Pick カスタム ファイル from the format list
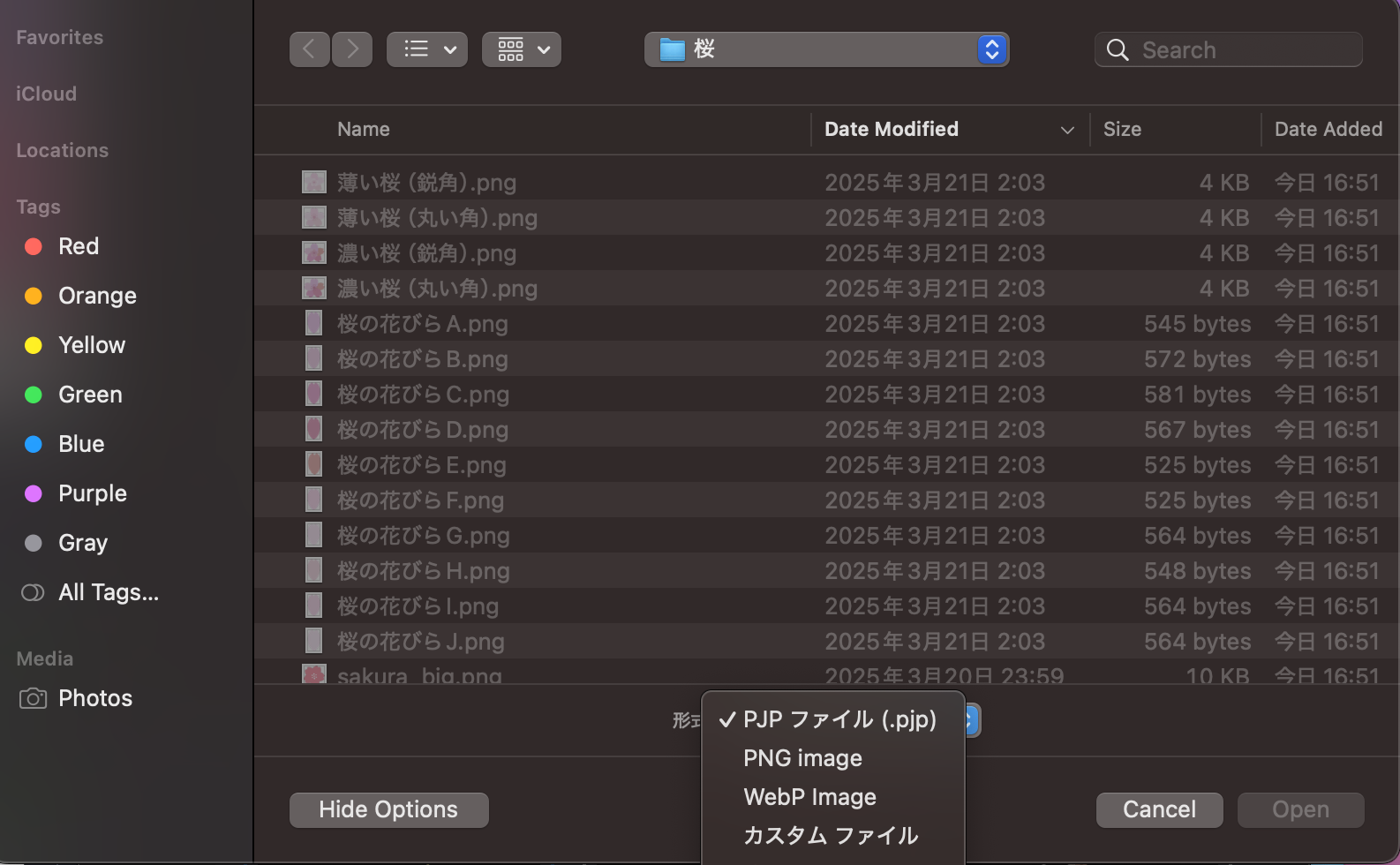Viewport: 1400px width, 865px height. tap(831, 836)
